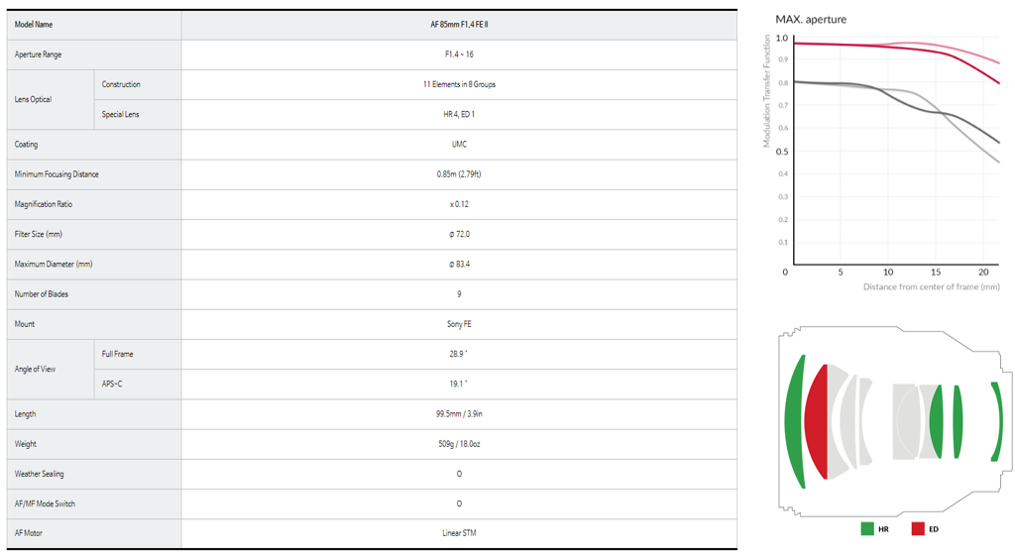Select the Linear STM motor value
1015x556 pixels.
pyautogui.click(x=459, y=534)
